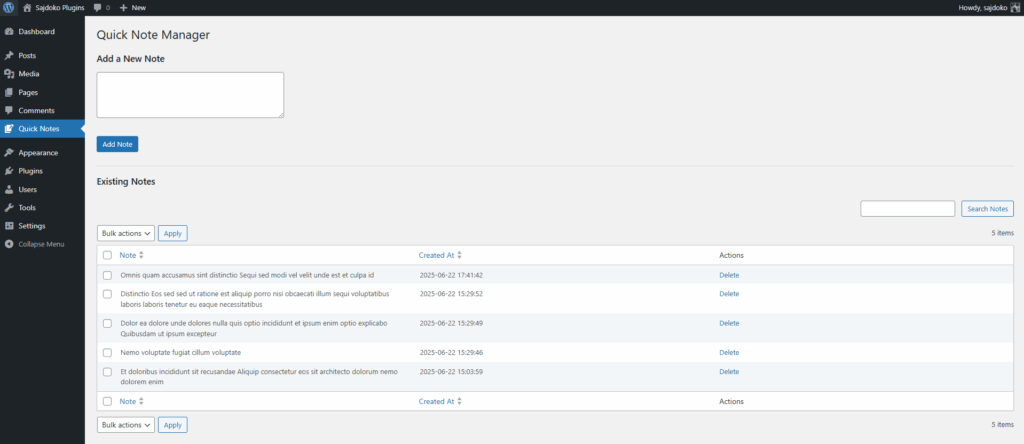Delete the 'Dolor ea dolore unde' note
1024x444 pixels.
(x=729, y=323)
